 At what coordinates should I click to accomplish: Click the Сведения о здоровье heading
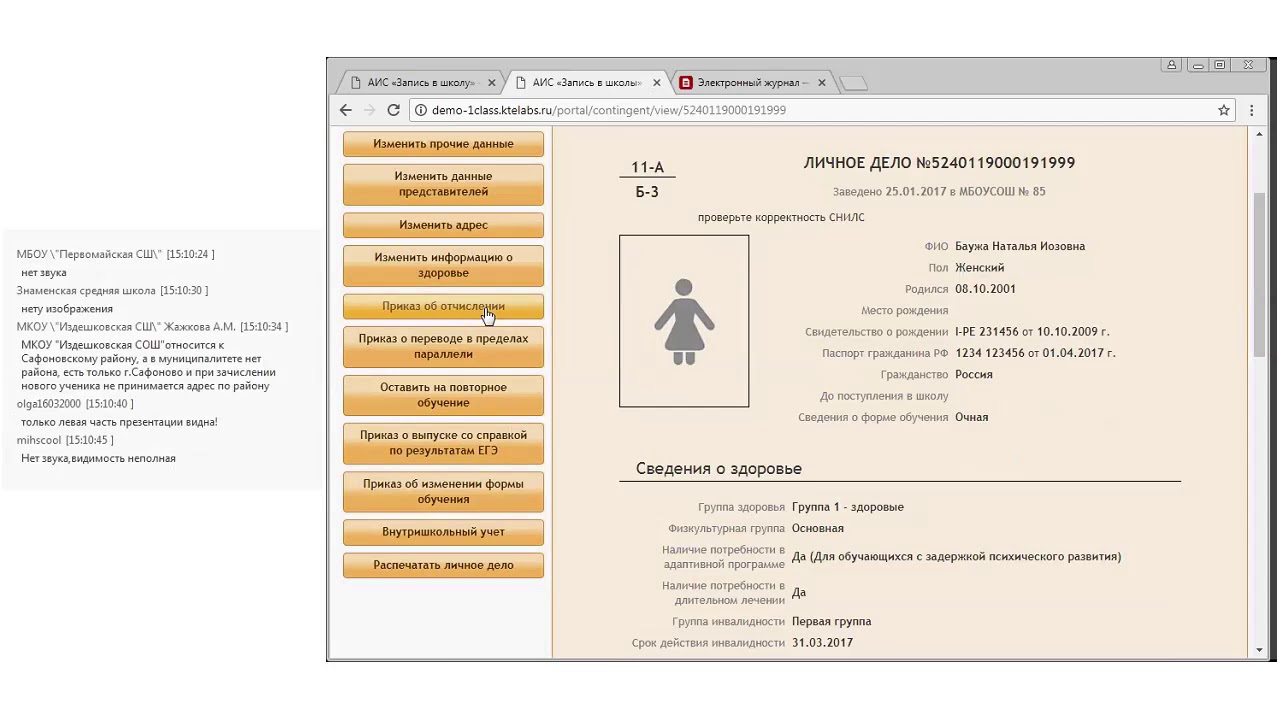click(719, 469)
